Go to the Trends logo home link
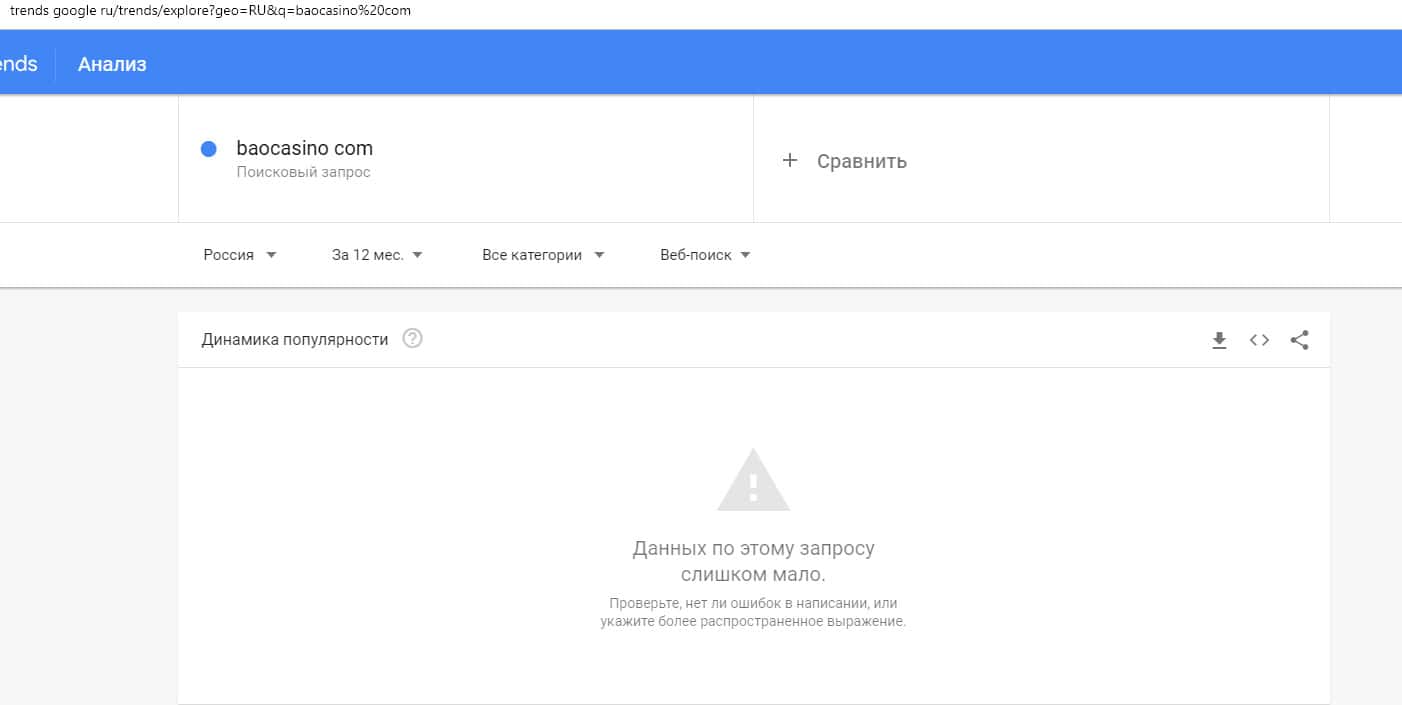 point(18,64)
